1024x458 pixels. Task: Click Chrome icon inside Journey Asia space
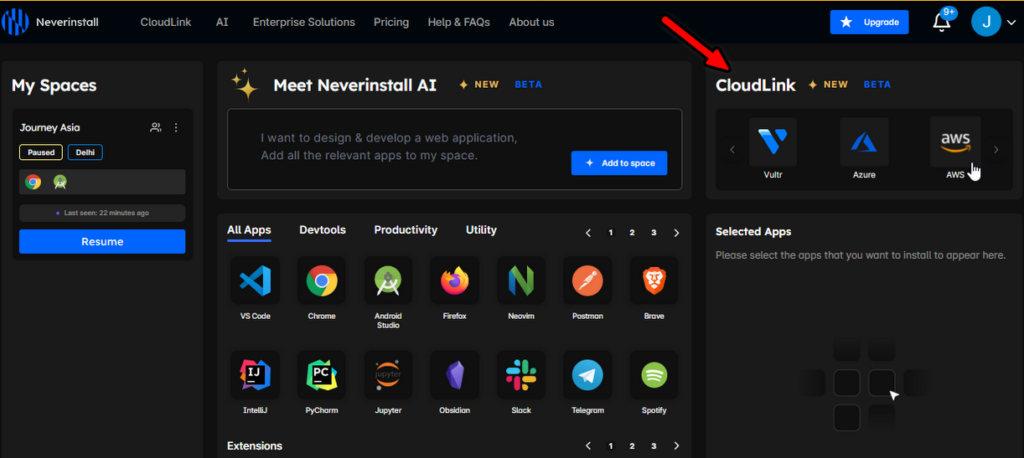pyautogui.click(x=33, y=182)
